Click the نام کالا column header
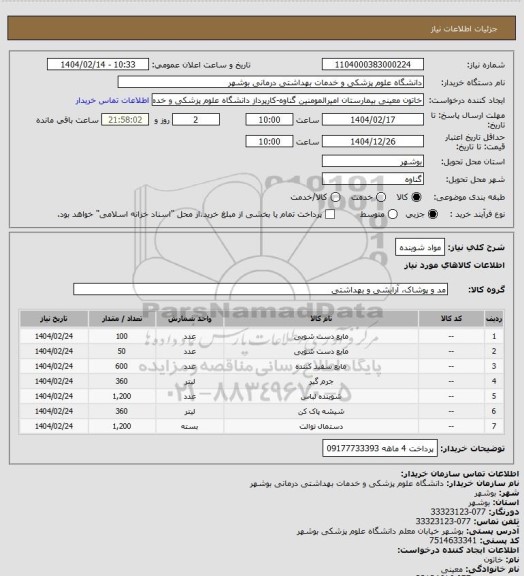This screenshot has width=524, height=576. [321, 318]
